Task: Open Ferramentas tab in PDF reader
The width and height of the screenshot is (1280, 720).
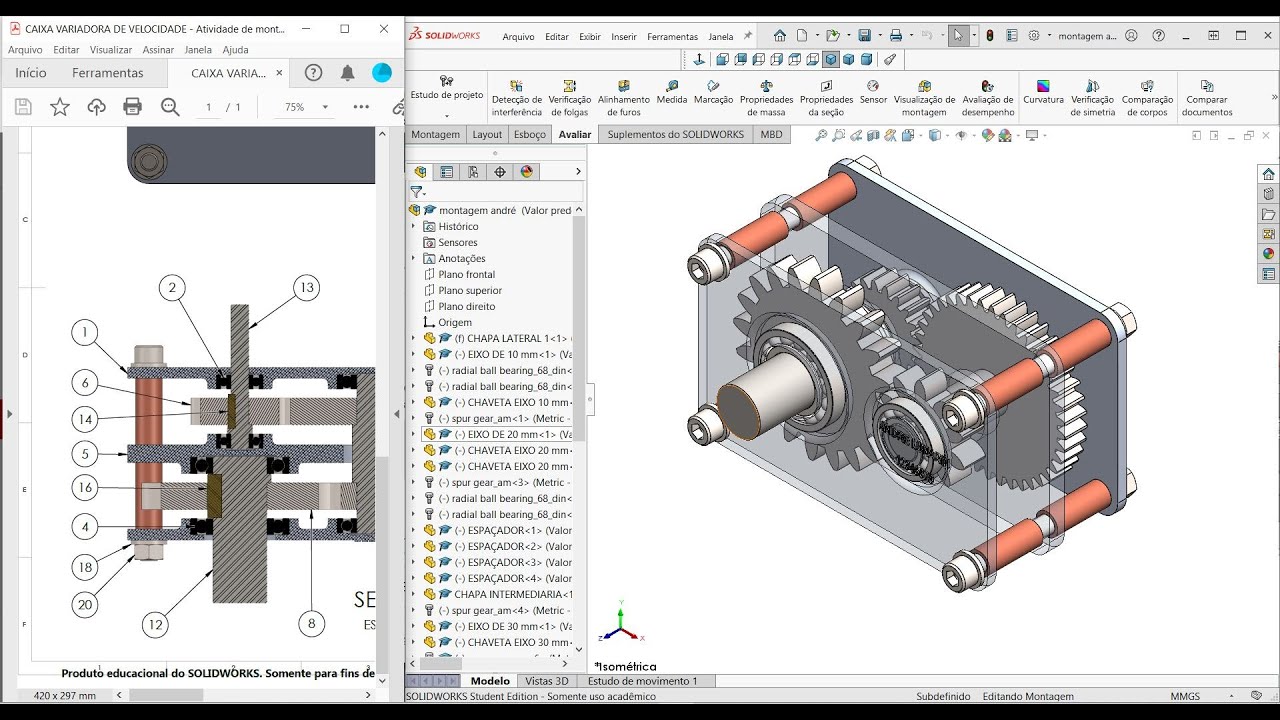Action: click(x=108, y=73)
